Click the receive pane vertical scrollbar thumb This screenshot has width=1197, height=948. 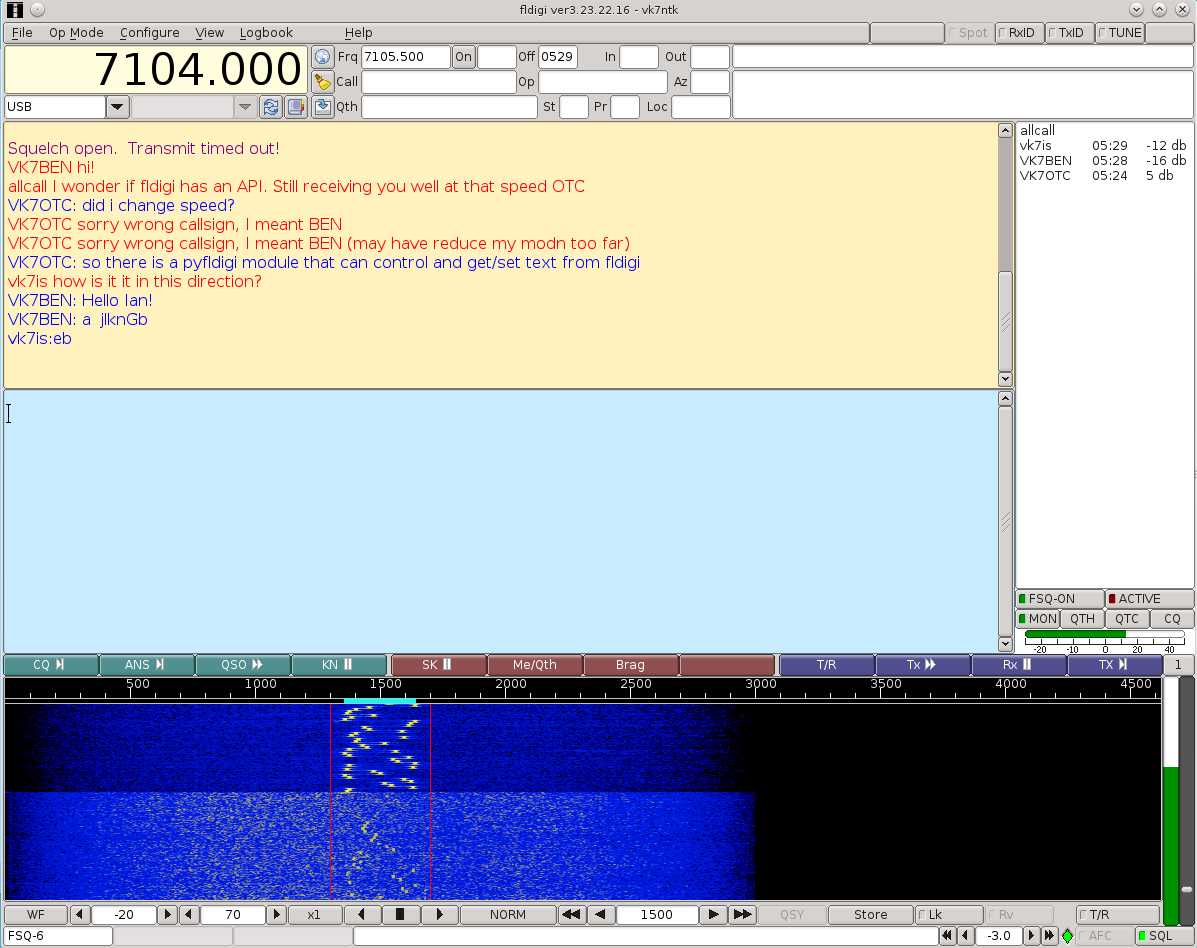pyautogui.click(x=1005, y=321)
